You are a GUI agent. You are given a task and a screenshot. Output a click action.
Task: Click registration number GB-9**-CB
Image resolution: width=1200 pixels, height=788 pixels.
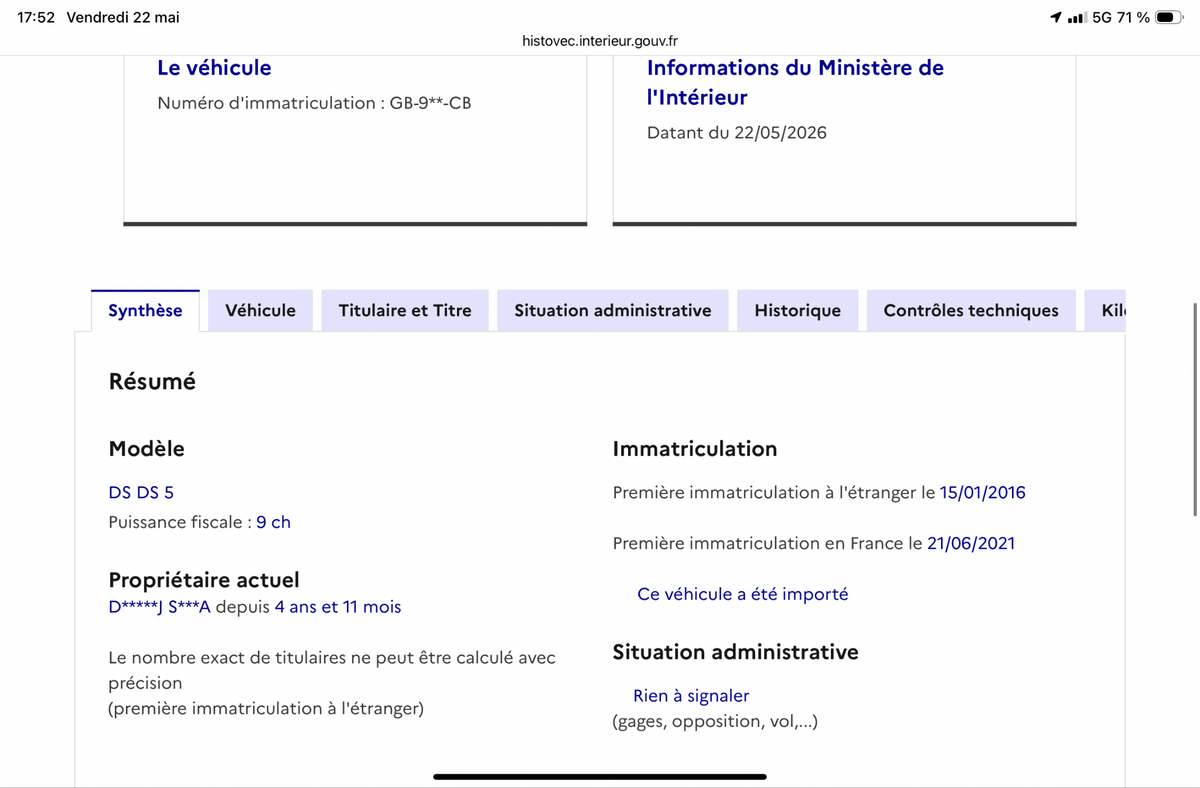[430, 103]
